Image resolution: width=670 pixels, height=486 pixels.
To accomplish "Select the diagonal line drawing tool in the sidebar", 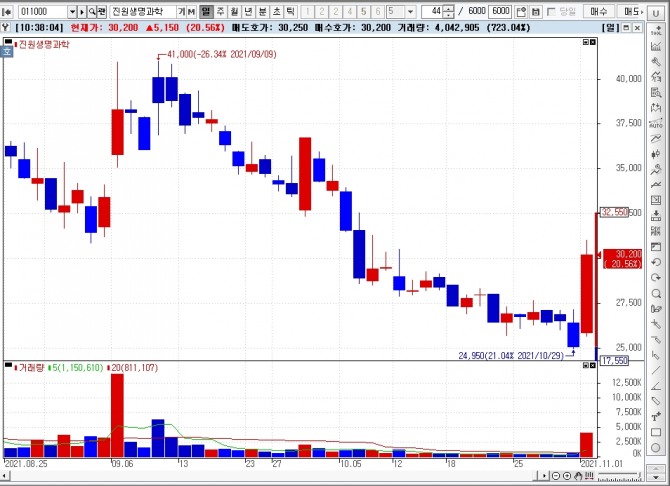I will (656, 371).
